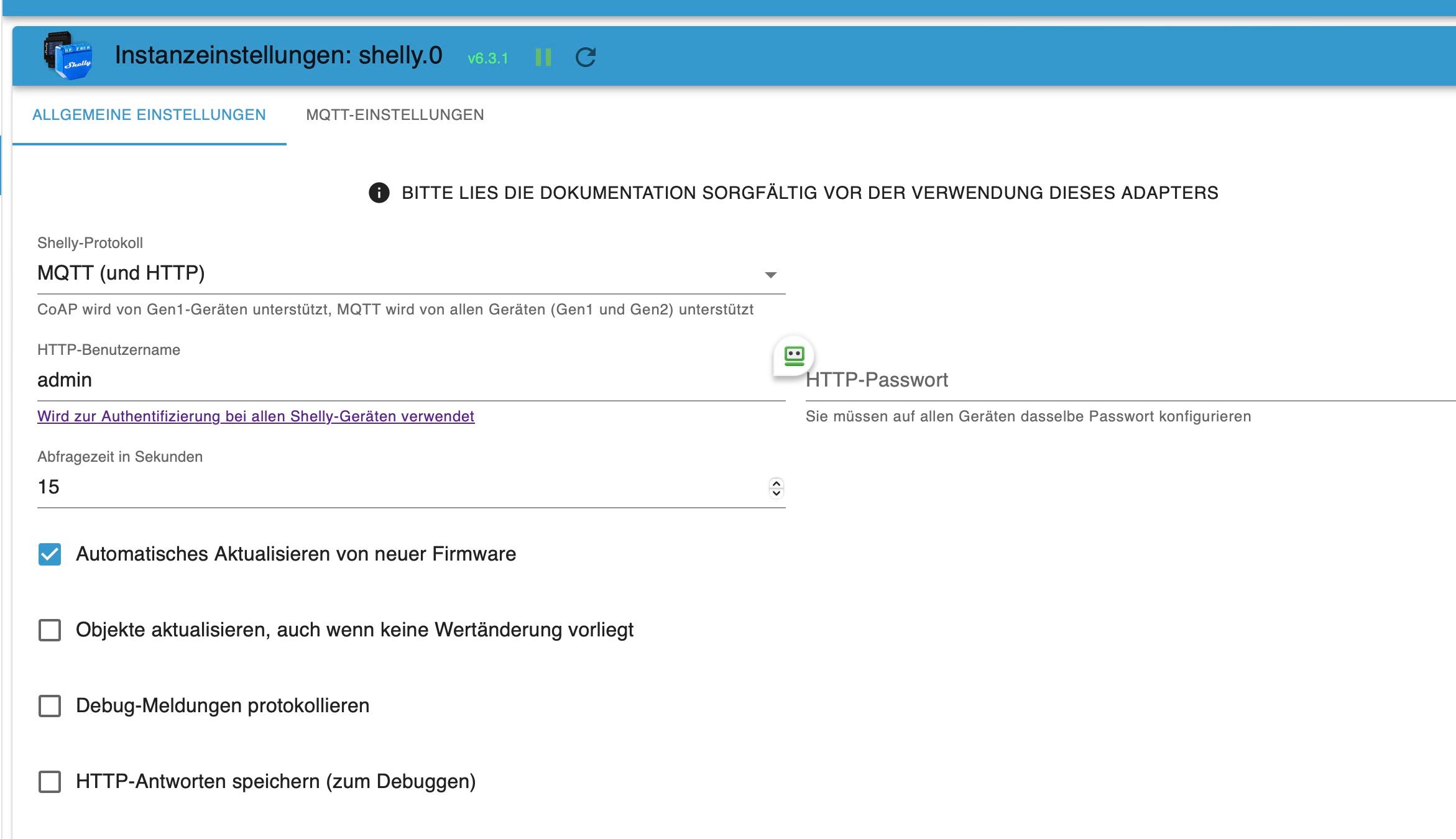Decrease Abfragezeit using stepper down arrow

776,493
